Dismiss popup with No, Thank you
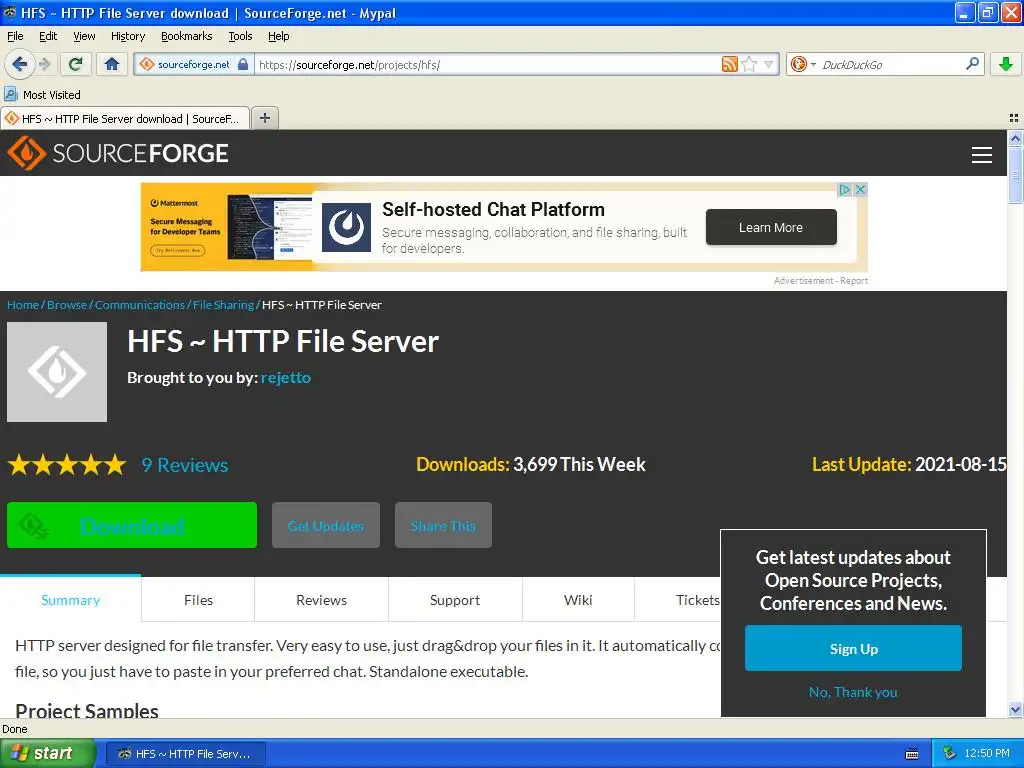The width and height of the screenshot is (1024, 768). click(853, 692)
